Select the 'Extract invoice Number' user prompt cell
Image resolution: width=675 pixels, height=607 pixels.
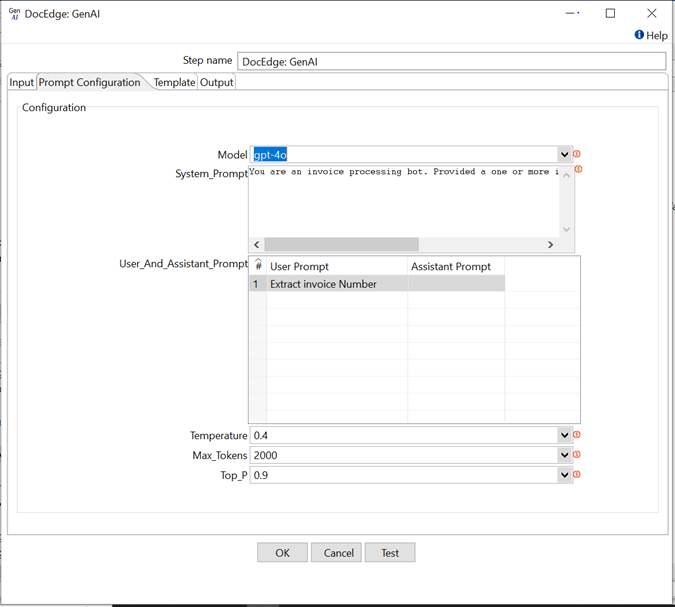(x=336, y=284)
